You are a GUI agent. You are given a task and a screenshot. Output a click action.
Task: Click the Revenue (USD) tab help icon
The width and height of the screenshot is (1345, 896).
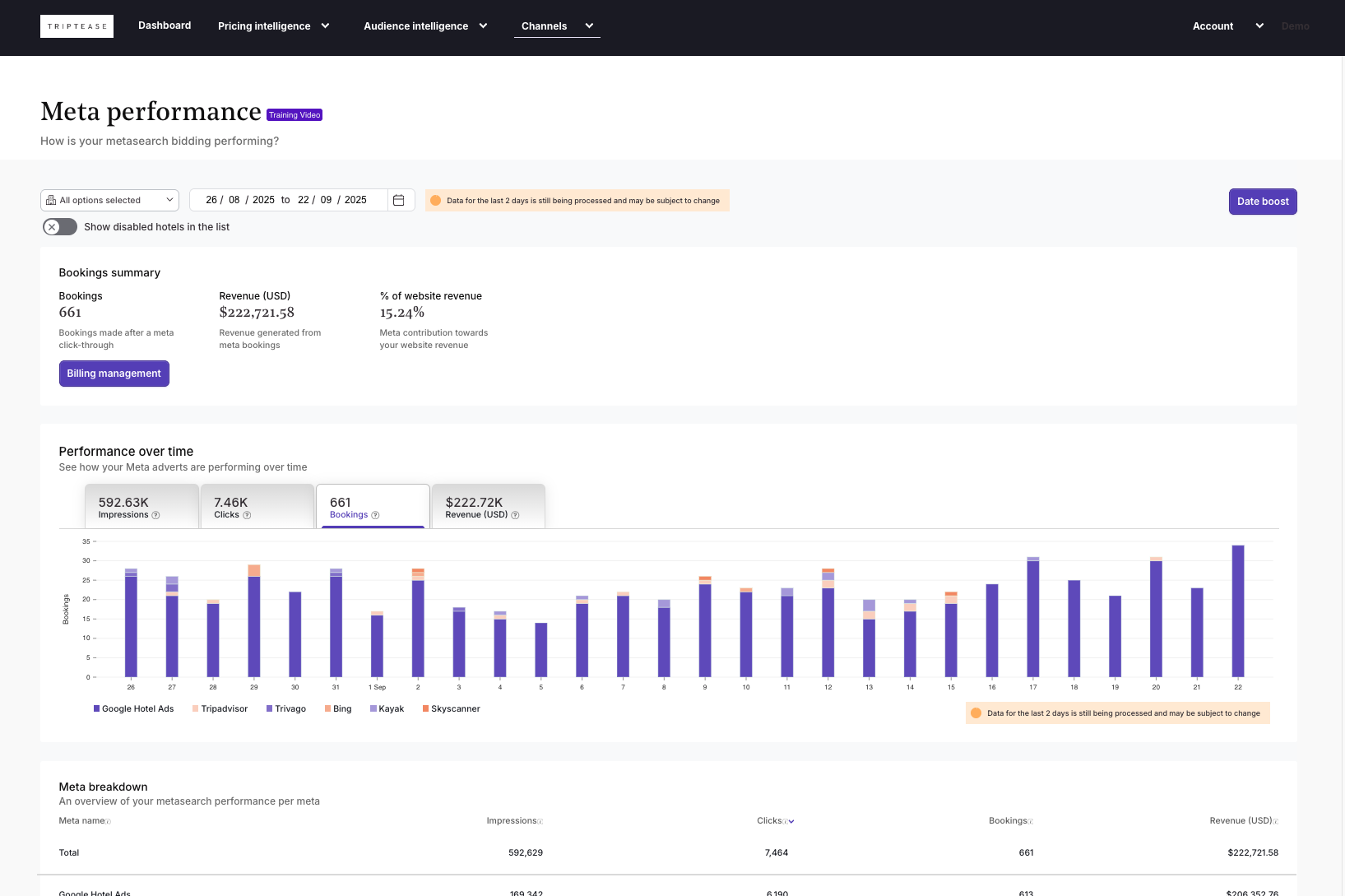[515, 515]
